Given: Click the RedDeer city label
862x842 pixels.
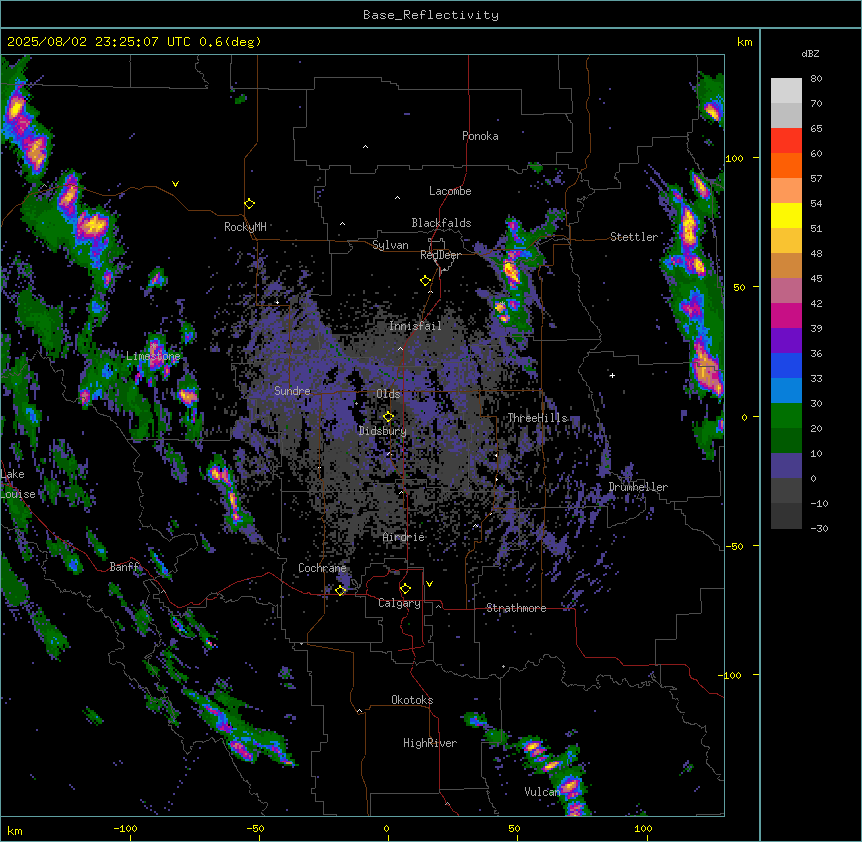Looking at the screenshot, I should coord(440,255).
